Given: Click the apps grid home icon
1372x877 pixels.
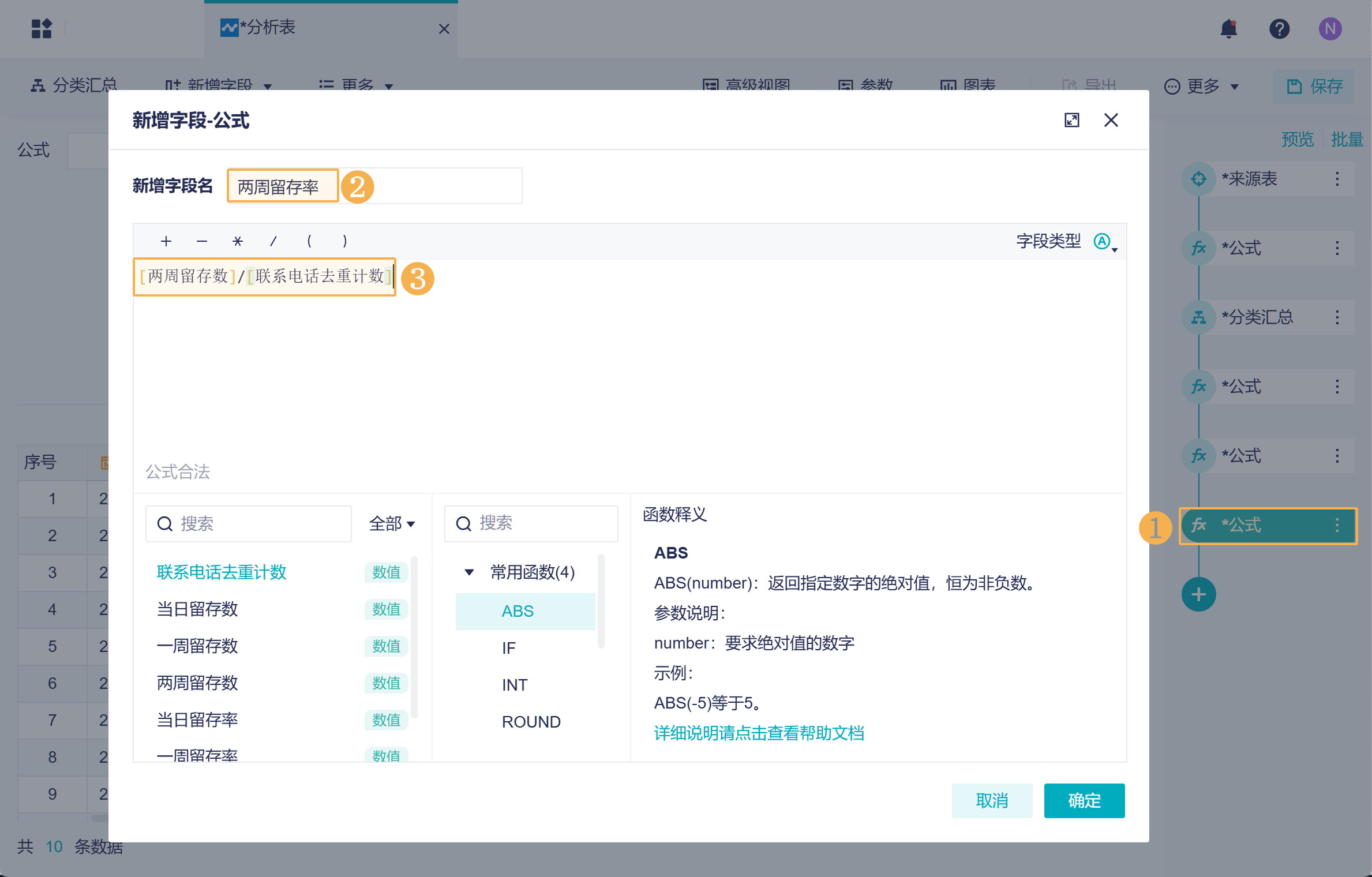Looking at the screenshot, I should click(42, 28).
